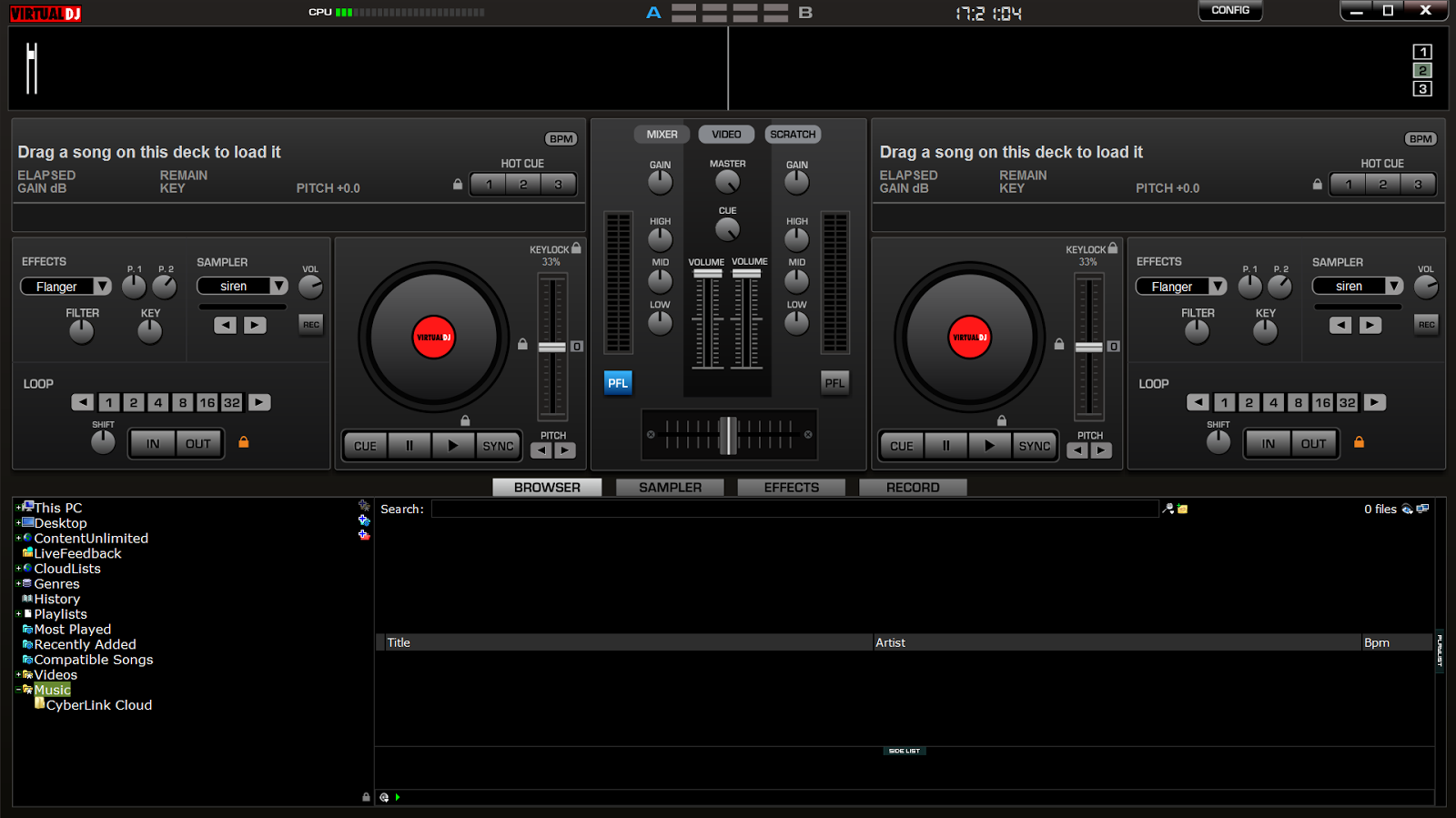Play previous sample on right sampler

pos(1340,325)
